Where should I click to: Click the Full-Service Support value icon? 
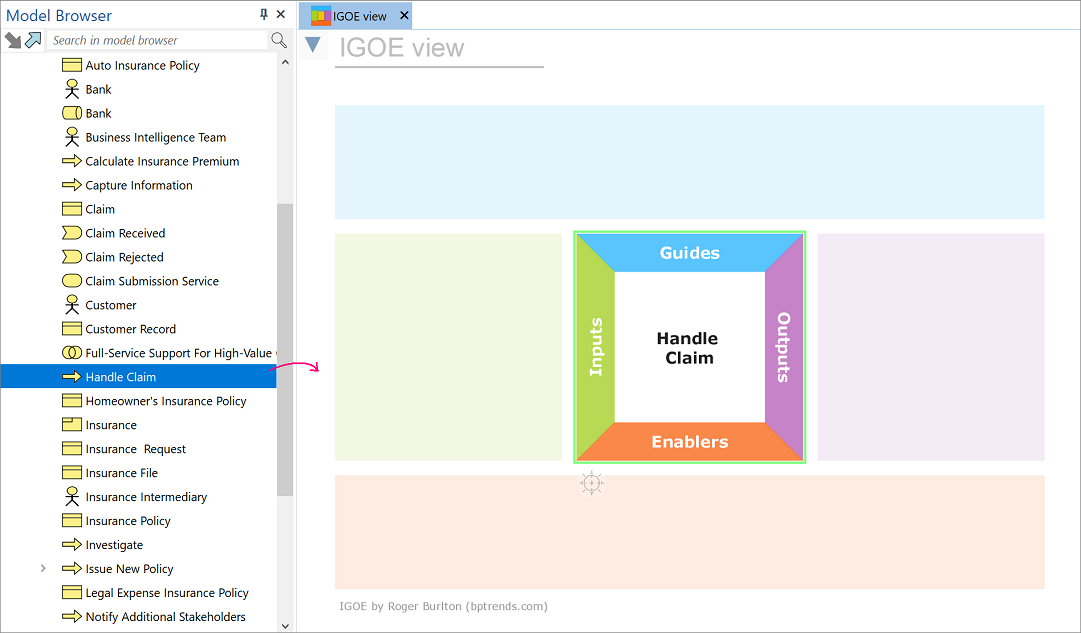click(x=71, y=353)
